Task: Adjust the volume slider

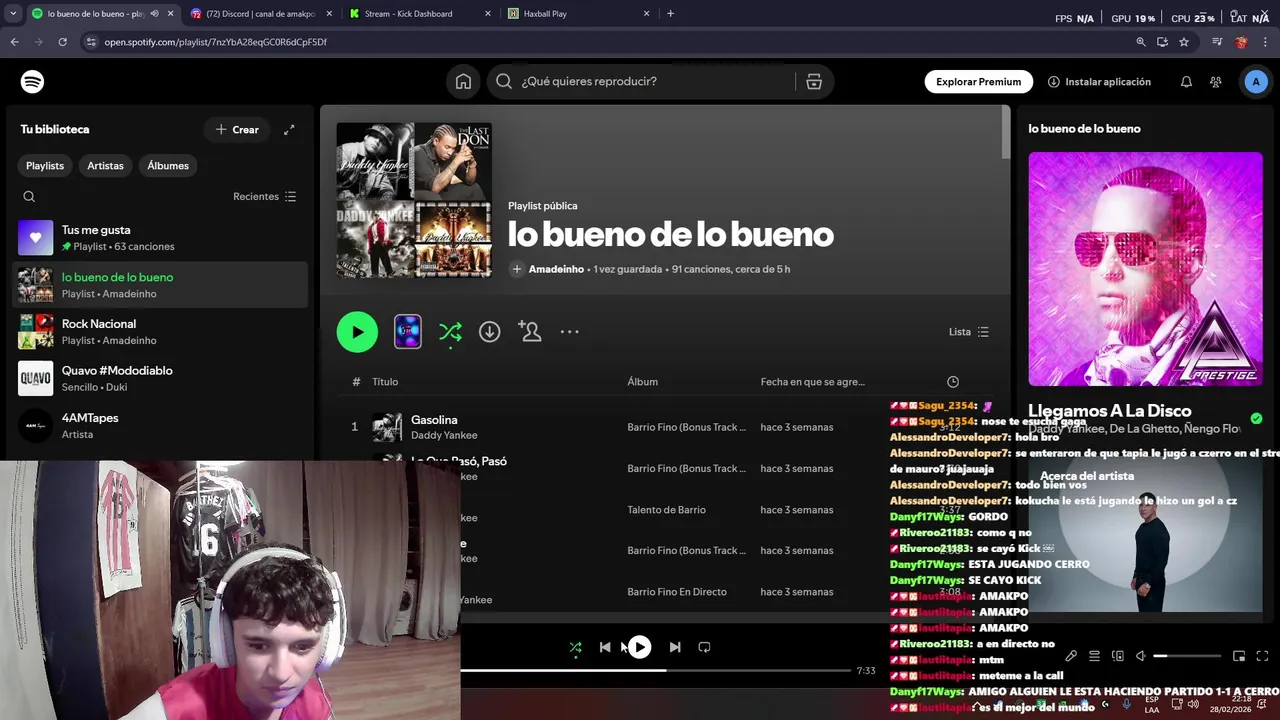Action: pos(1187,656)
